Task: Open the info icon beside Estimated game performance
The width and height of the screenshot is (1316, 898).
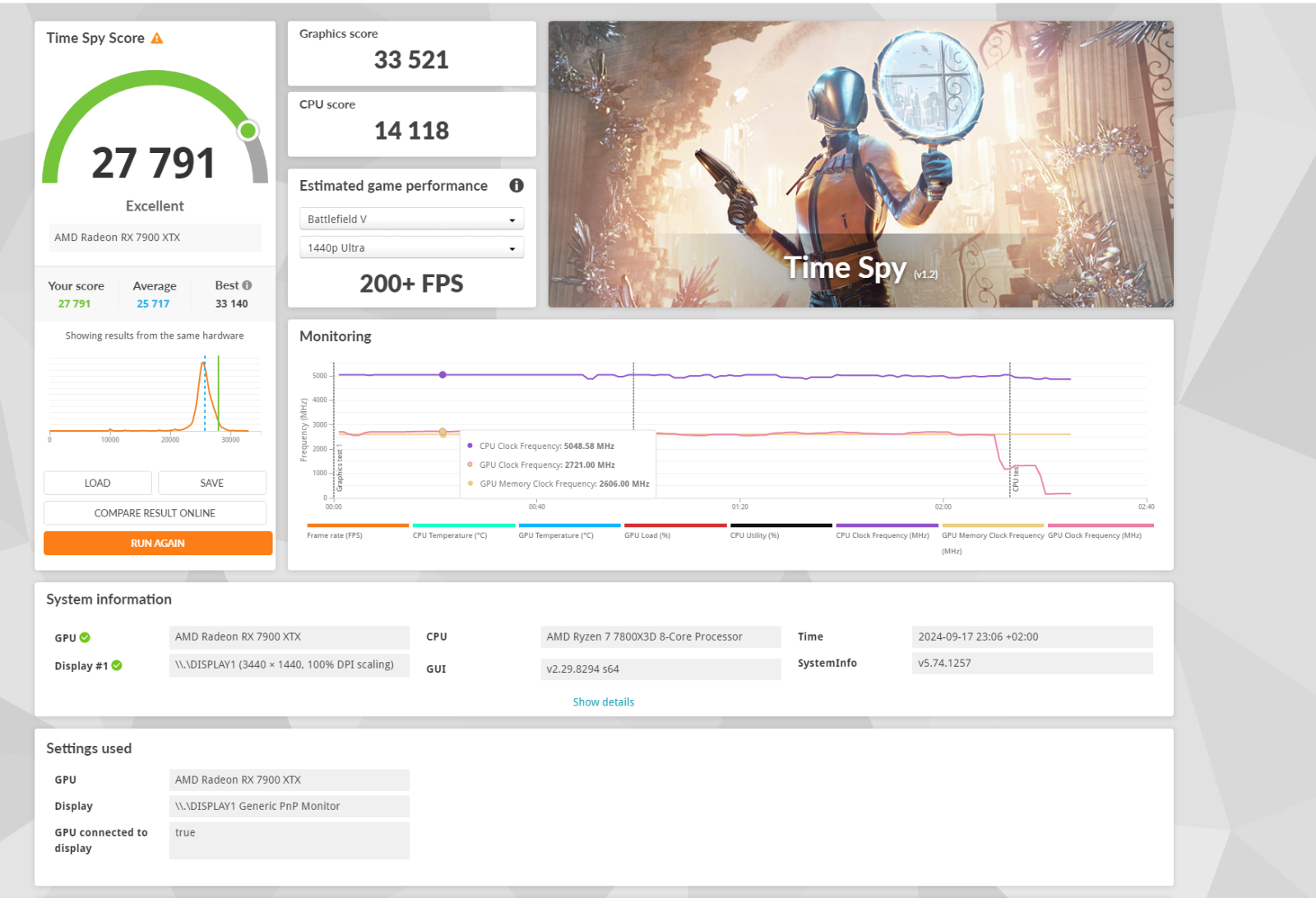Action: [517, 186]
